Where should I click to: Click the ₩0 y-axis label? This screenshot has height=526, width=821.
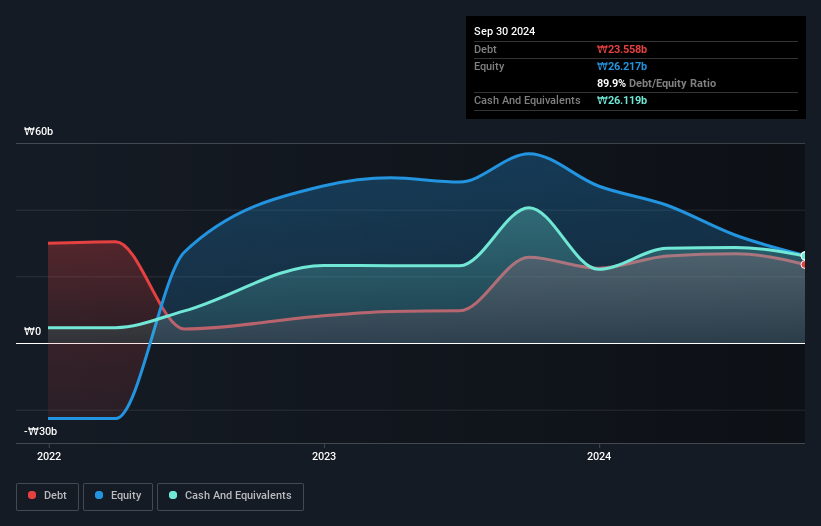point(32,331)
